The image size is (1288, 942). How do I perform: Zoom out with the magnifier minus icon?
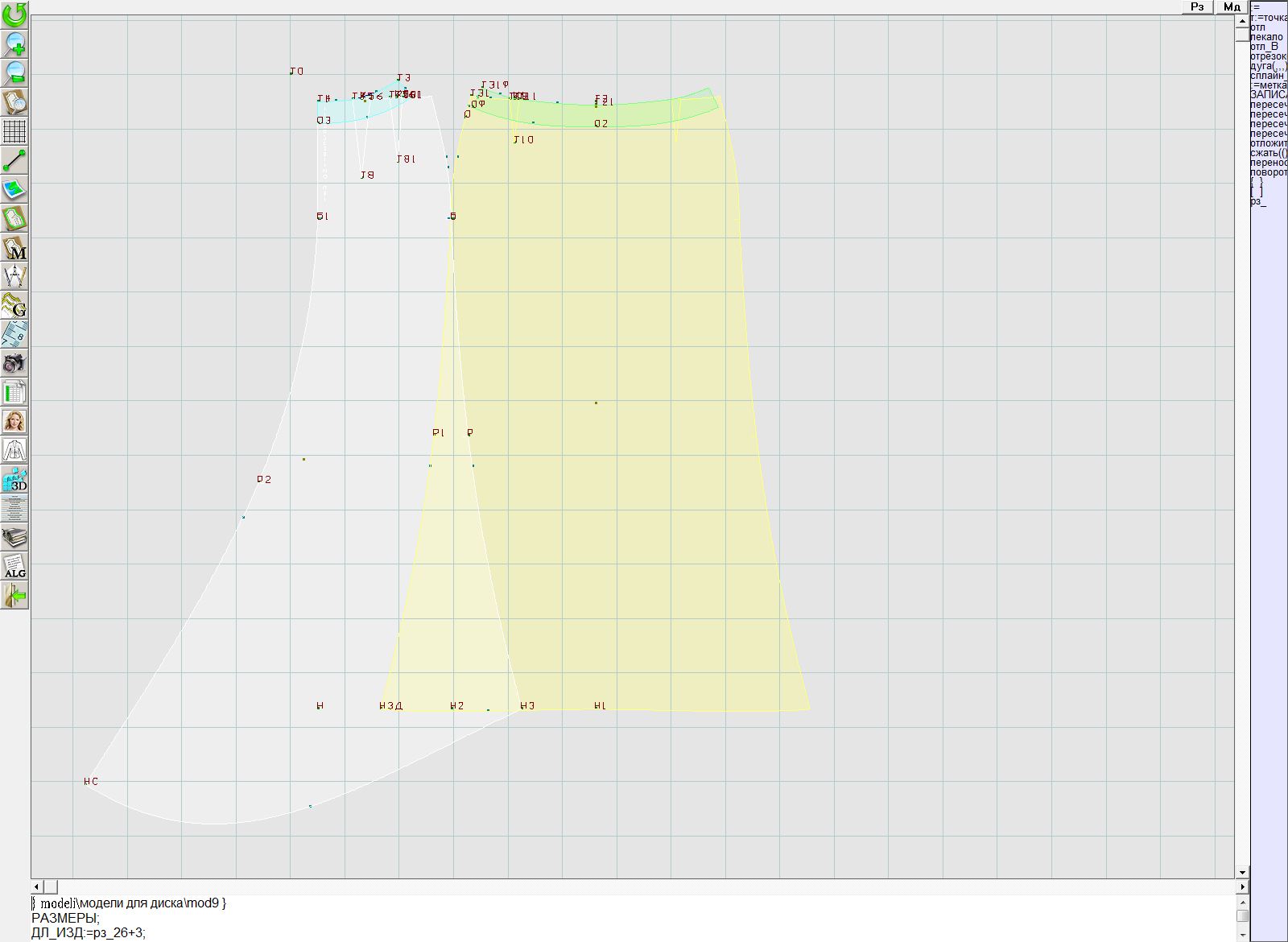(x=14, y=72)
